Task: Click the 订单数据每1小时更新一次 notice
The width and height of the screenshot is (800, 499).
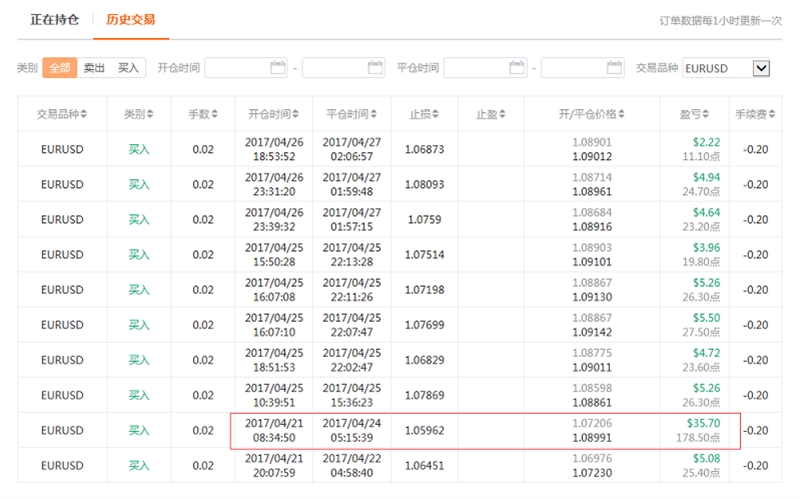Action: coord(720,21)
